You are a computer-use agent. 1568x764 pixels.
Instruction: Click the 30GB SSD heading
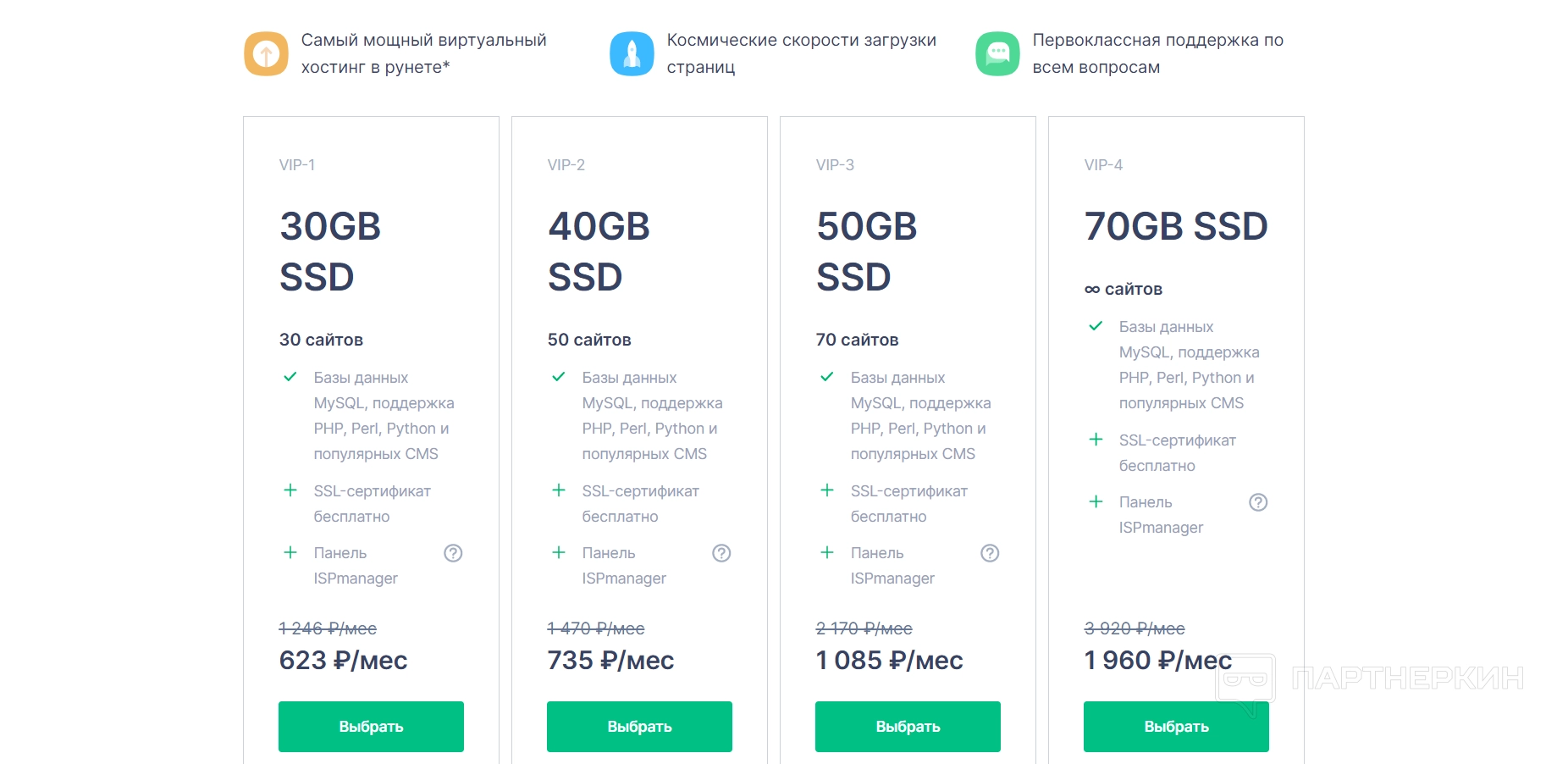point(330,252)
